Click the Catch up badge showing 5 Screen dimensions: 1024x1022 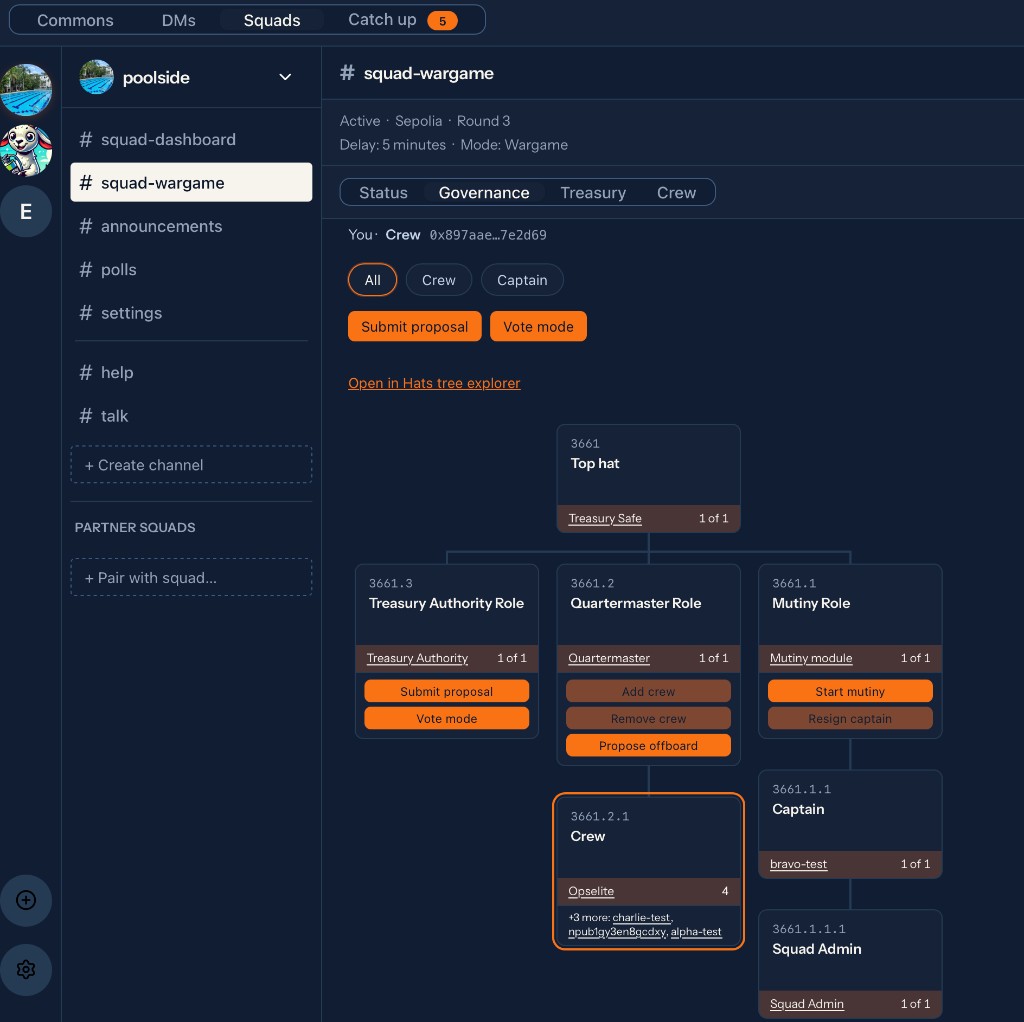click(442, 21)
